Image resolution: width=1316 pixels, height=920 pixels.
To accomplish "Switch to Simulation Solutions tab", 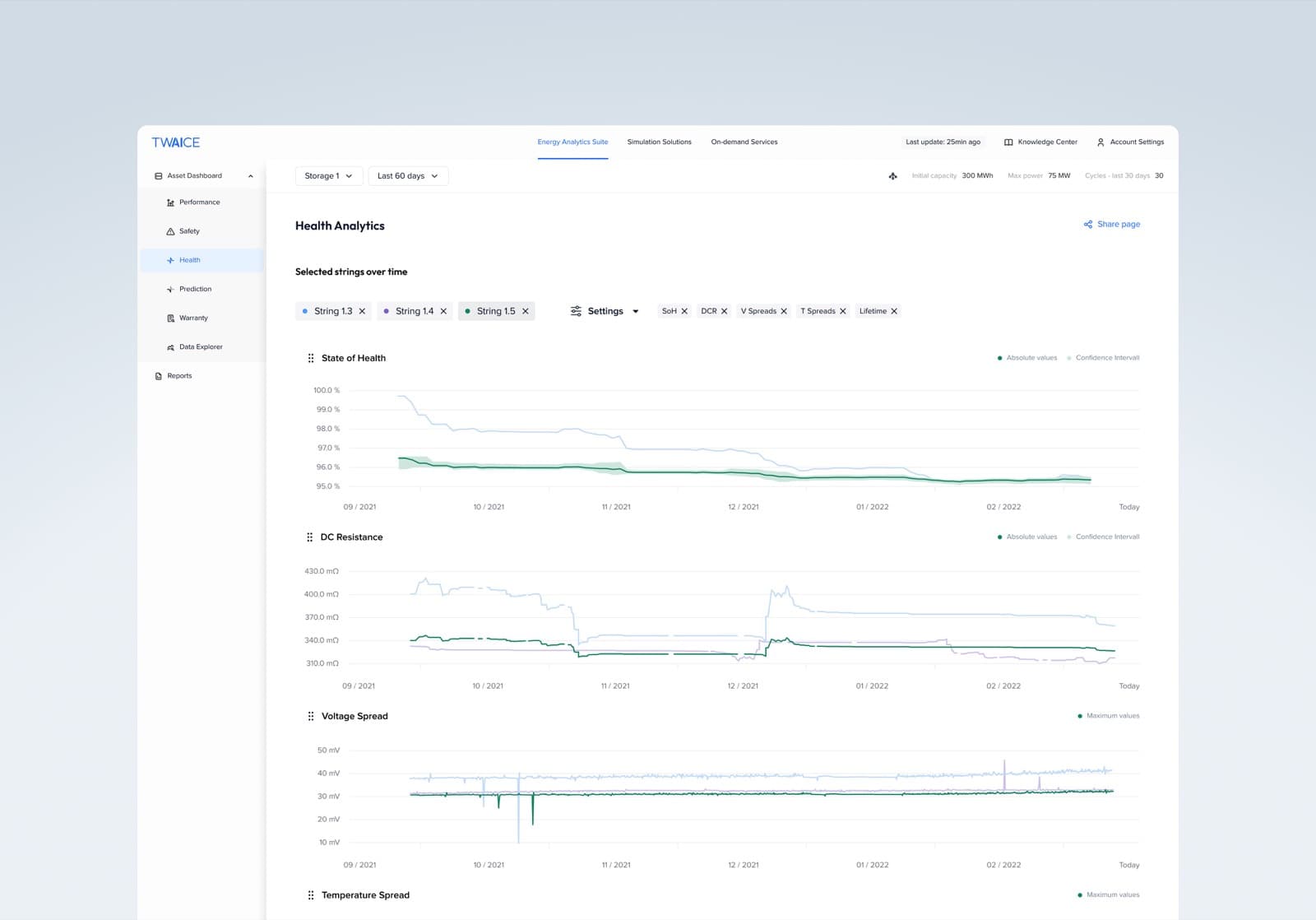I will (x=659, y=142).
